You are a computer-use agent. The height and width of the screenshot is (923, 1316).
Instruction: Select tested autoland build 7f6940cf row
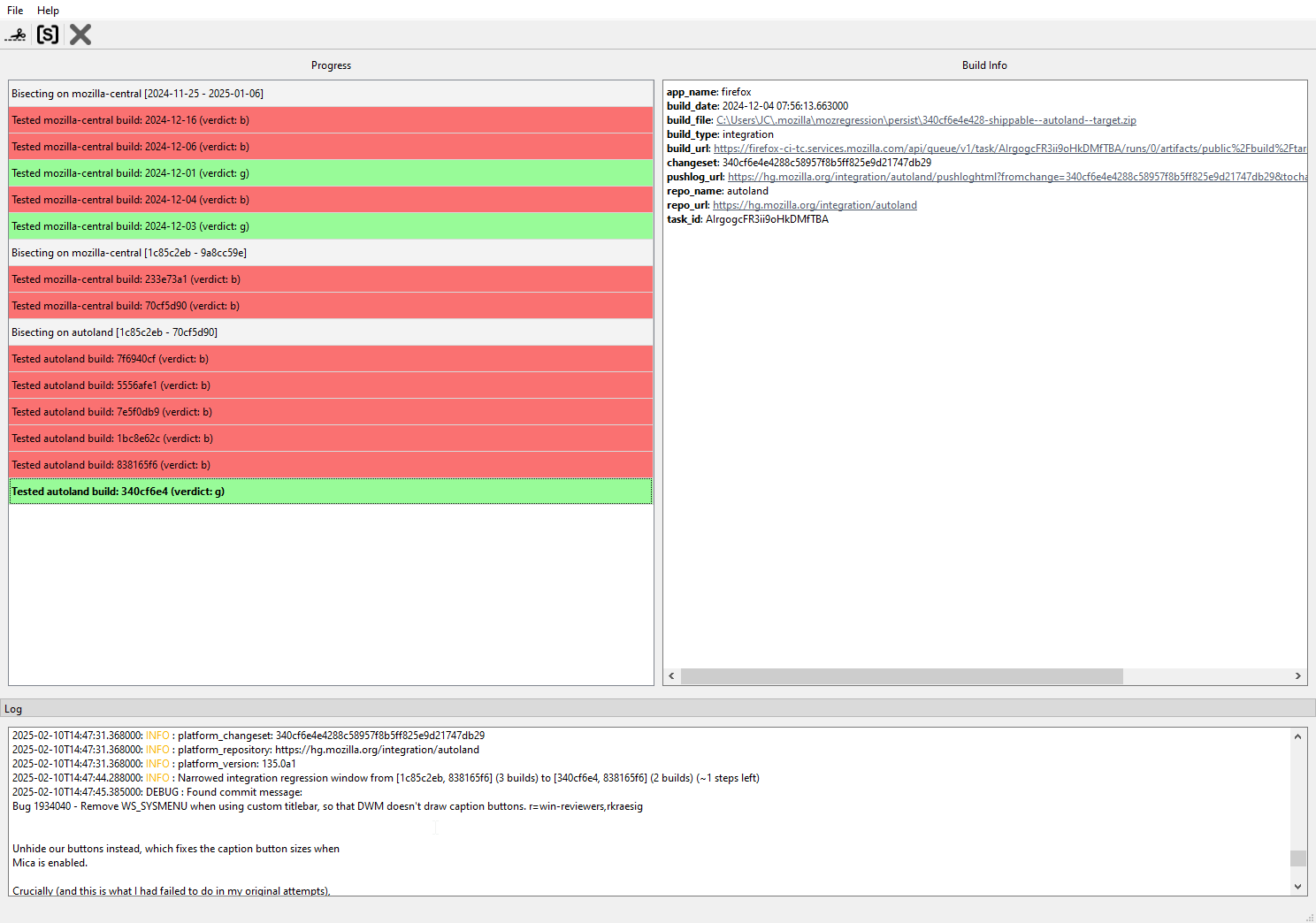331,359
